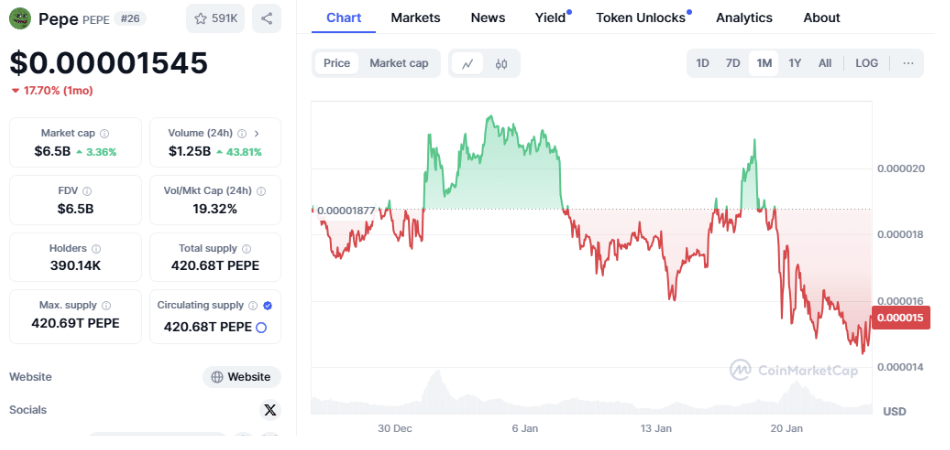This screenshot has width=950, height=450.
Task: Enable LOG scale on chart
Action: (x=867, y=63)
